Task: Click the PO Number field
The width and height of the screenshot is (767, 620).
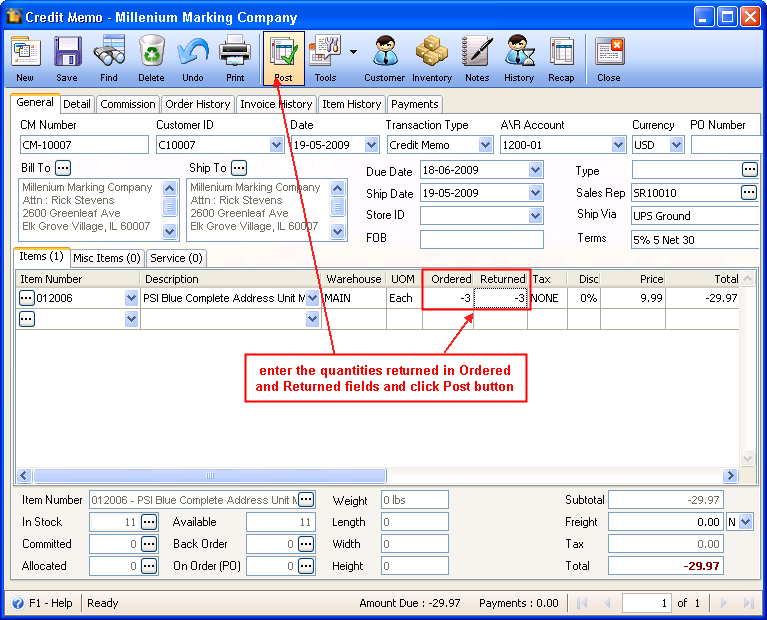Action: point(728,145)
